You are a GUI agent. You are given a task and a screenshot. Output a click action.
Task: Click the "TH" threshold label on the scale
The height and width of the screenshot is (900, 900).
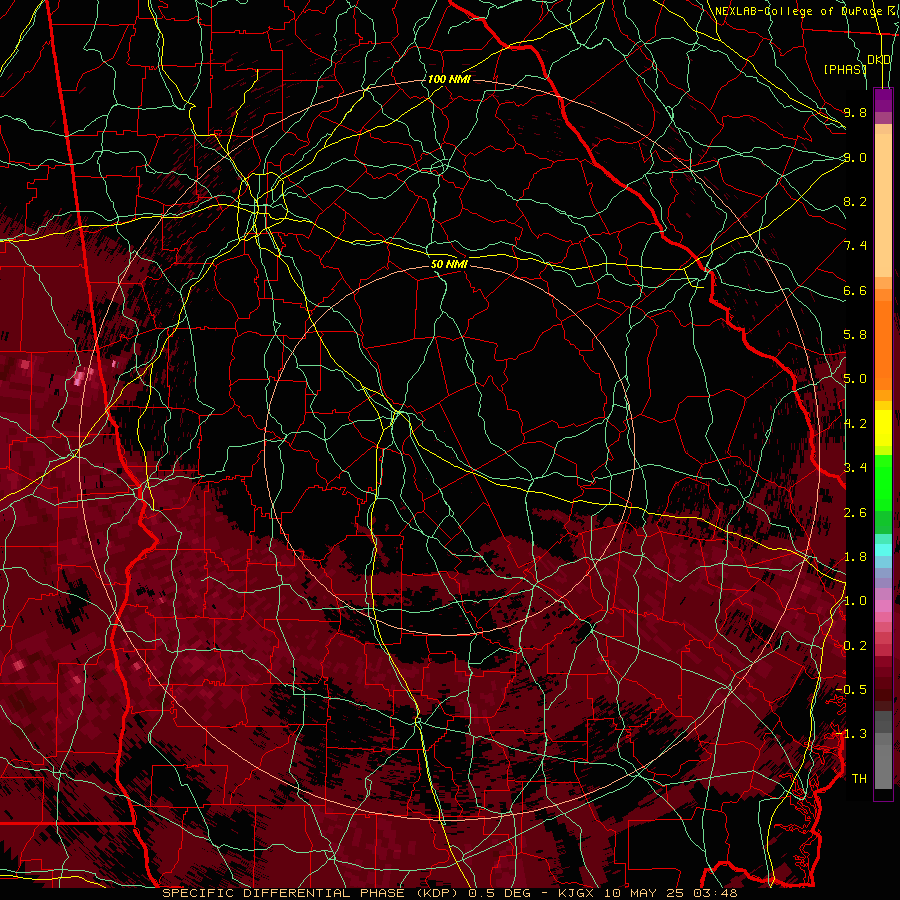coord(859,779)
